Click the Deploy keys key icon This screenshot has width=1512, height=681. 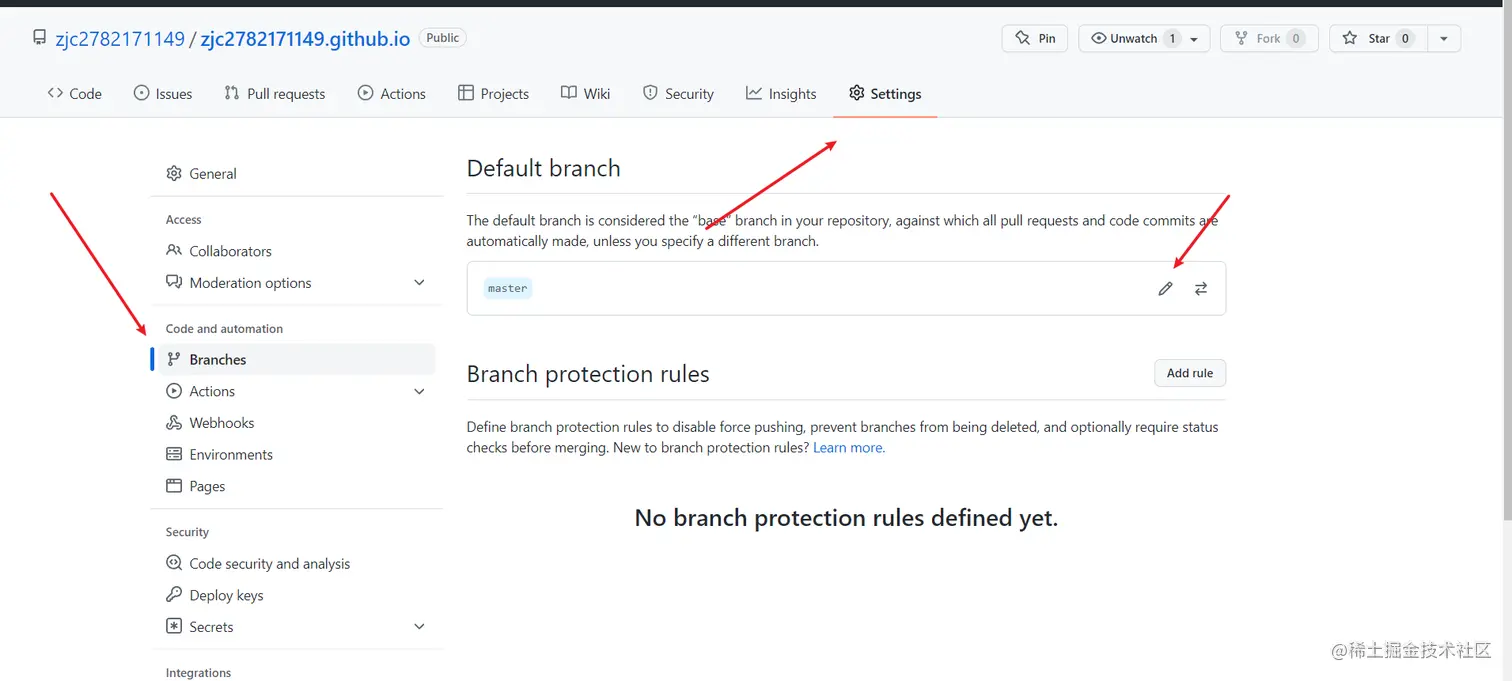pos(174,595)
